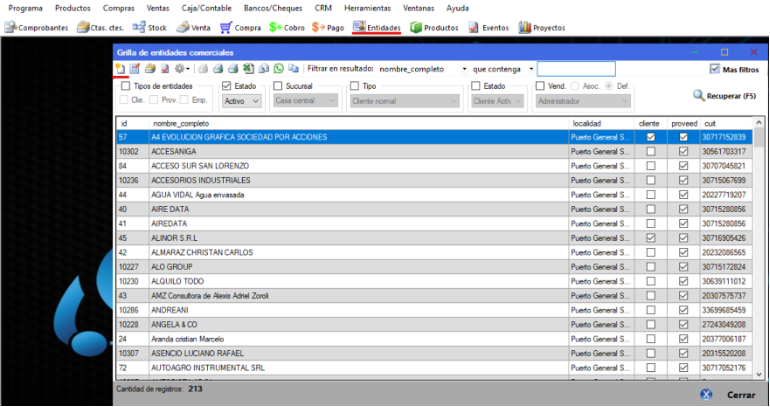The image size is (770, 407).
Task: Click the filter text input field
Action: coord(576,69)
